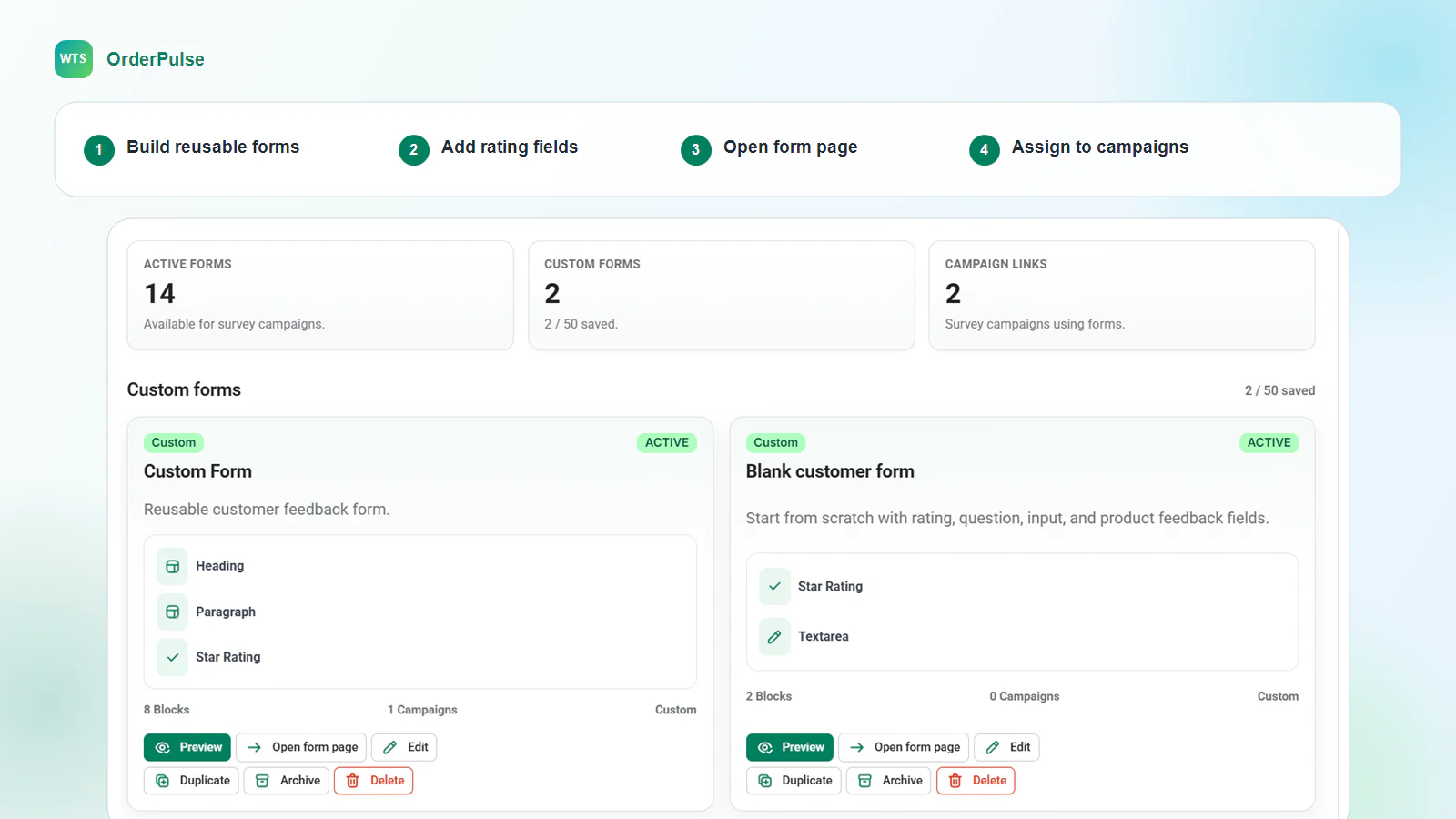Screen dimensions: 1456x819
Task: Preview the Blank customer form
Action: coord(790,747)
